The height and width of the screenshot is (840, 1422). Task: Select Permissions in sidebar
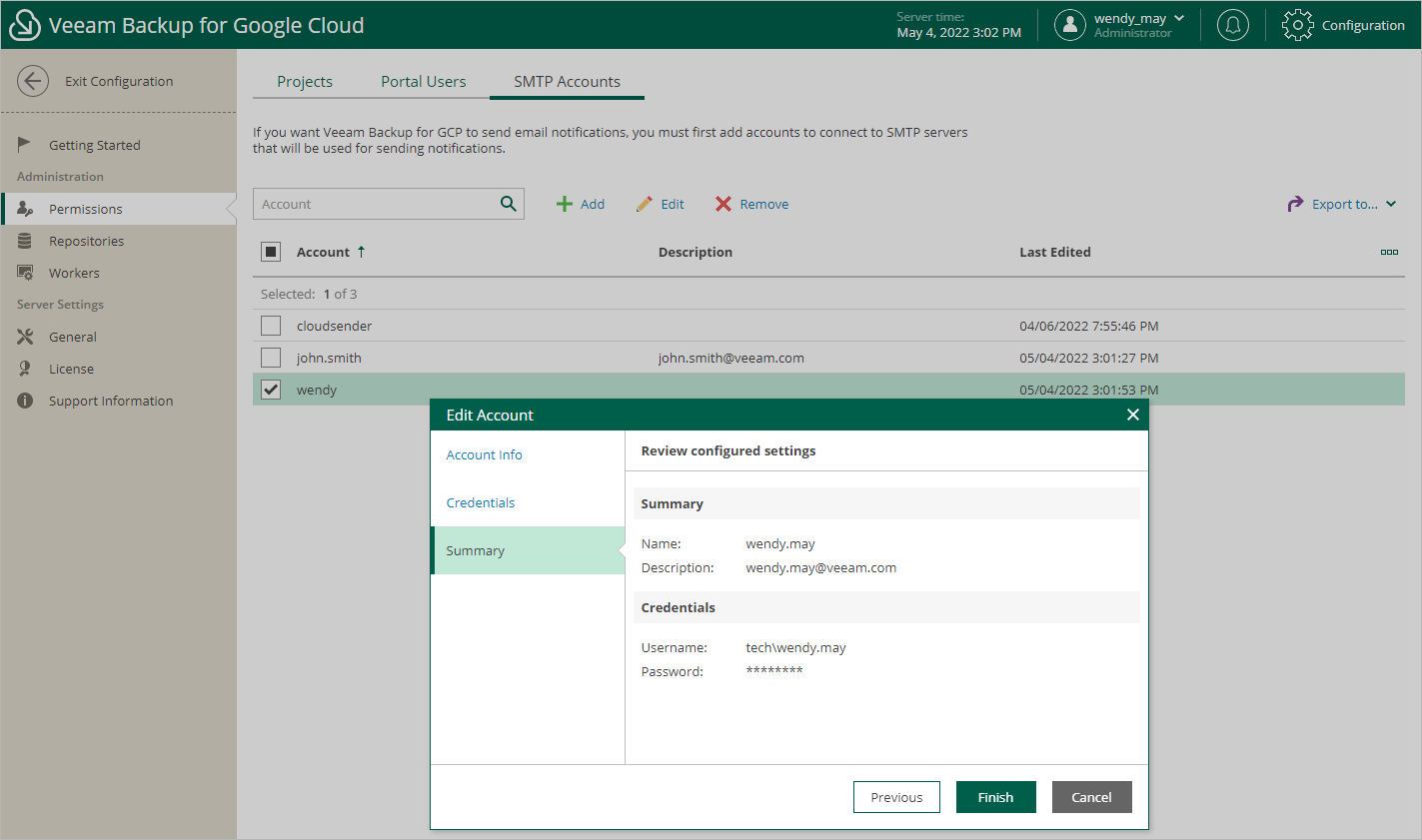tap(86, 209)
